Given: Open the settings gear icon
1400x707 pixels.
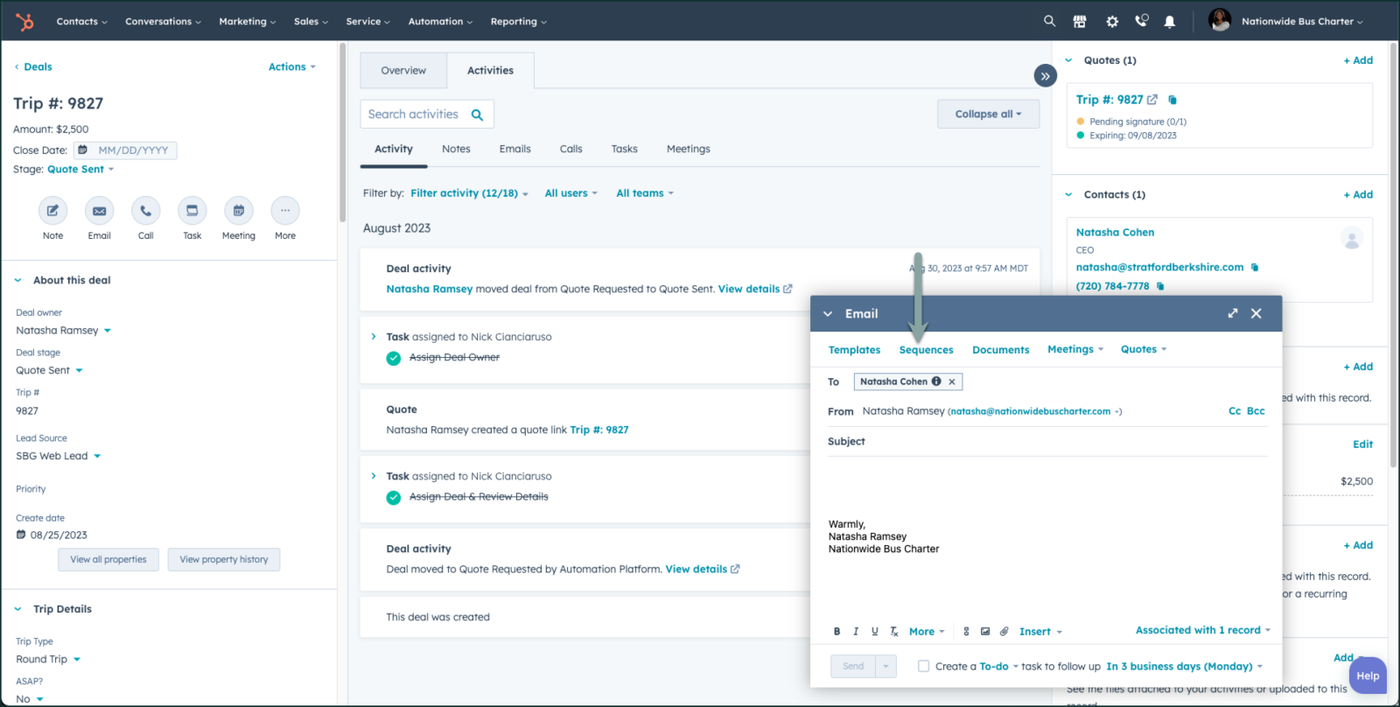Looking at the screenshot, I should pos(1111,21).
